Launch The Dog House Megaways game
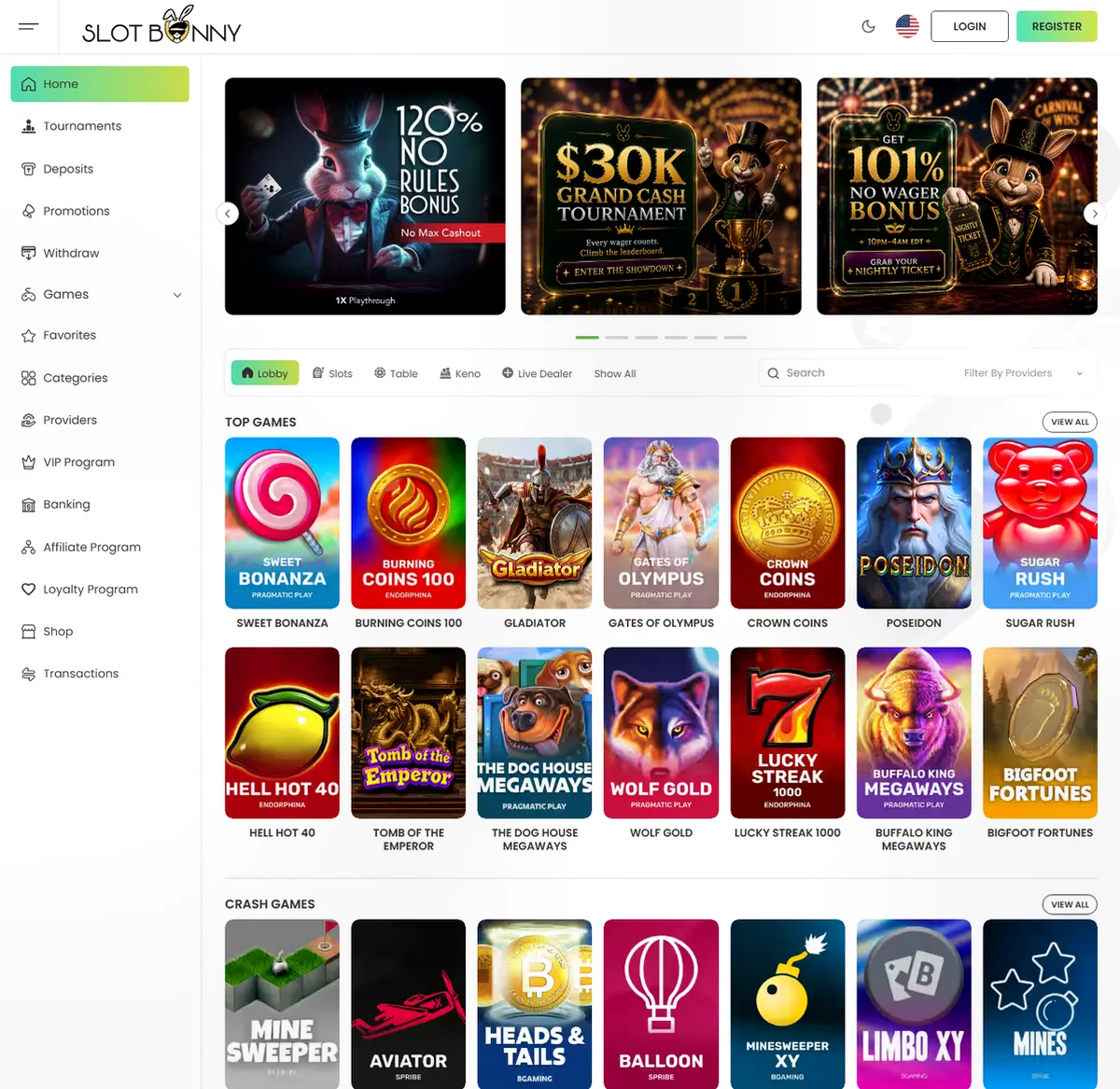 [535, 733]
